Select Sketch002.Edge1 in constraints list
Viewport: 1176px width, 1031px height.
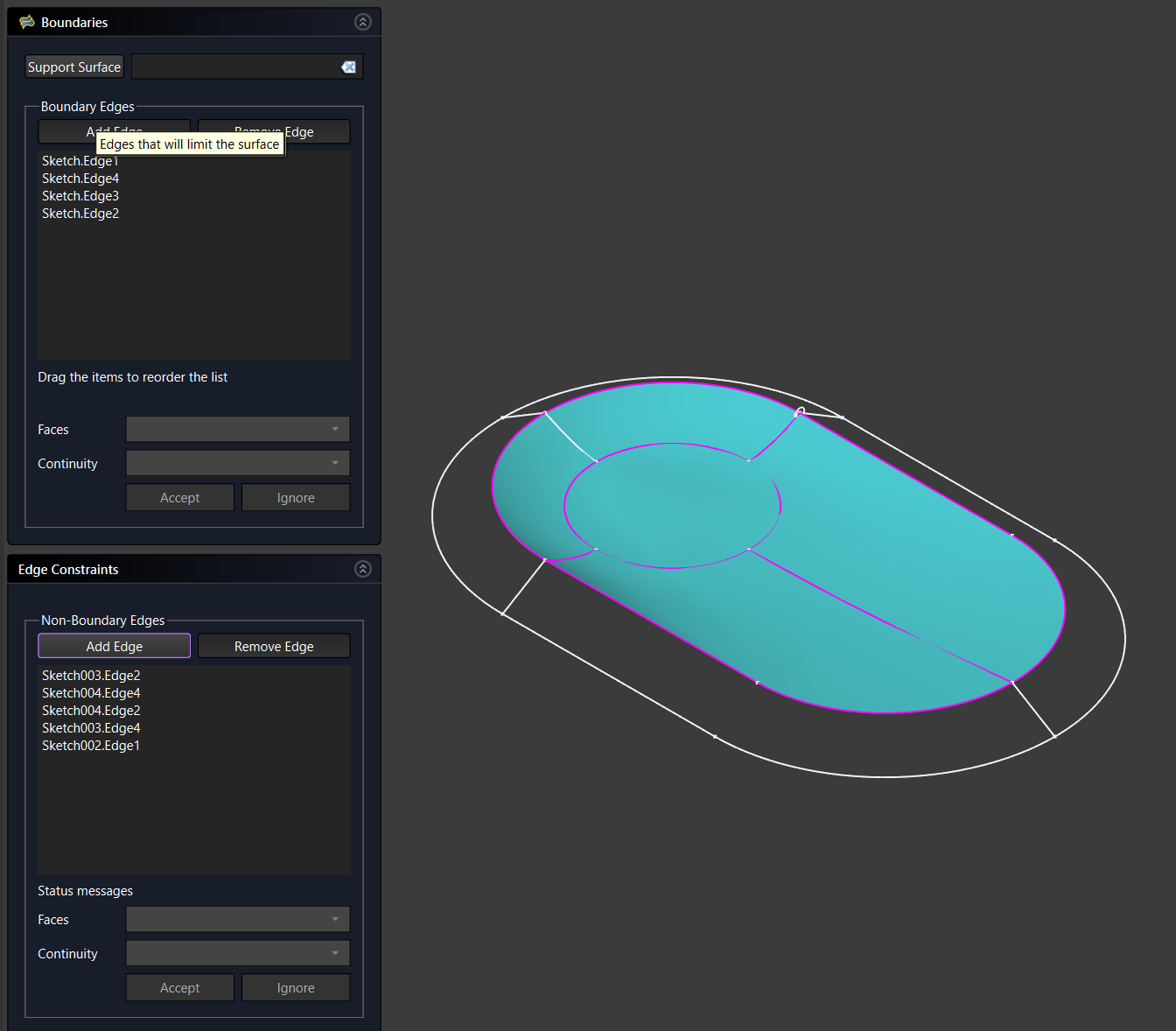pos(91,746)
